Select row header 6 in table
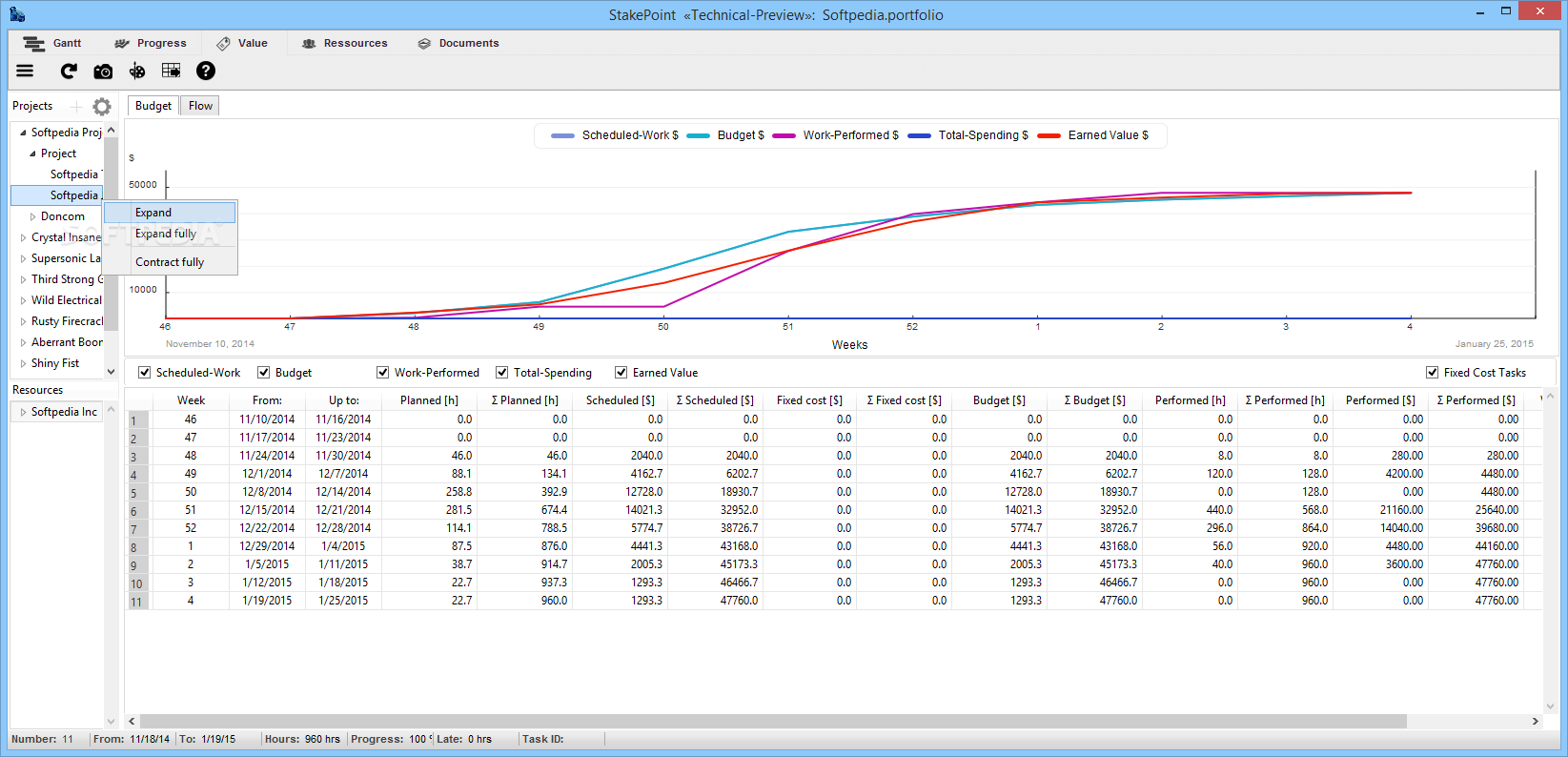Image resolution: width=1568 pixels, height=757 pixels. [x=138, y=511]
